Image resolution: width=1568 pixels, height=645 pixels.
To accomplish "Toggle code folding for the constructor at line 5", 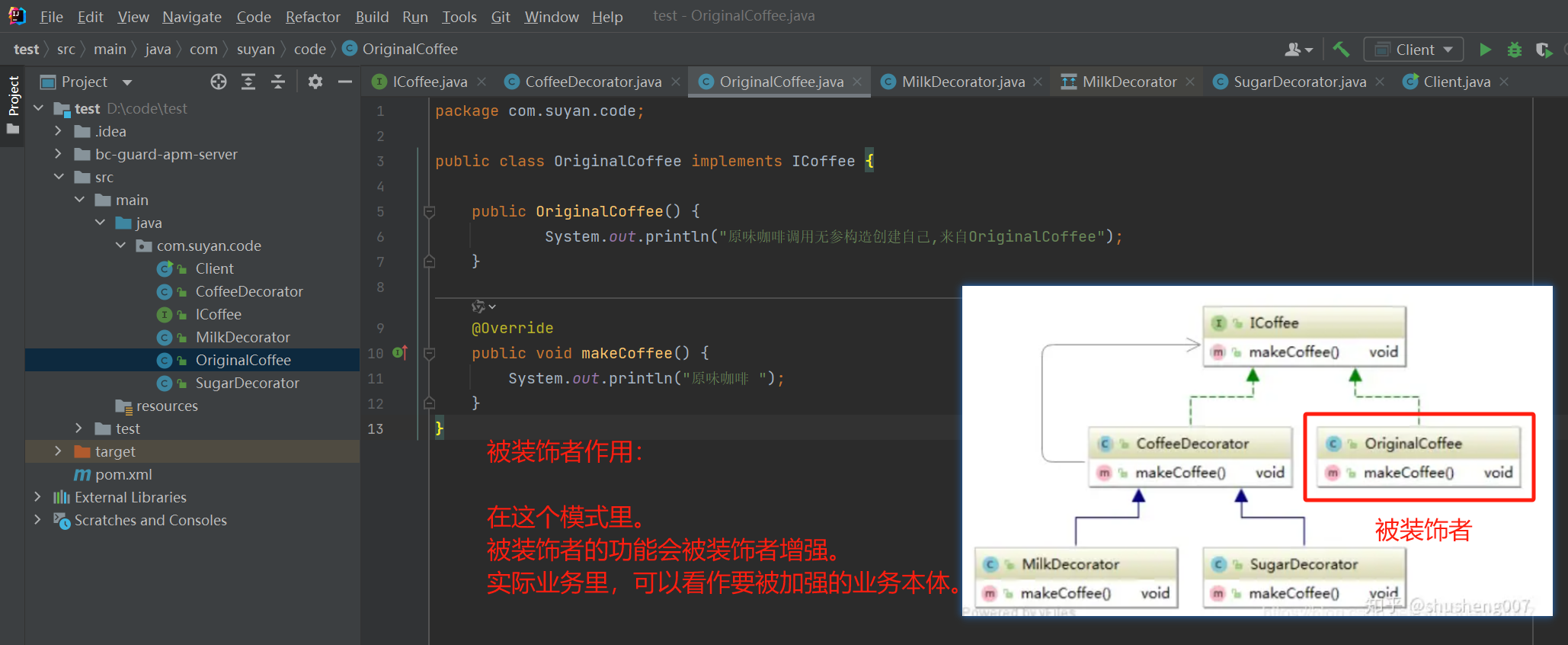I will [x=429, y=211].
